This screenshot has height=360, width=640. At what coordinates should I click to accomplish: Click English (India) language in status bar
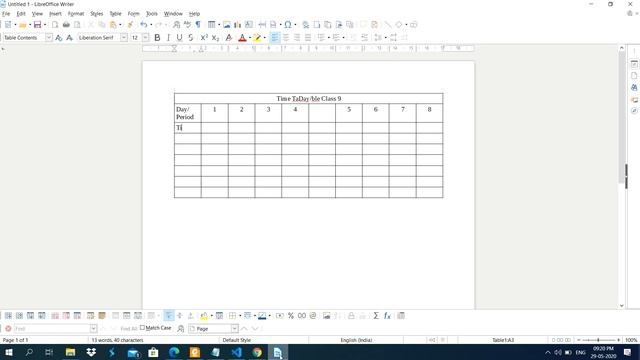[x=356, y=340]
